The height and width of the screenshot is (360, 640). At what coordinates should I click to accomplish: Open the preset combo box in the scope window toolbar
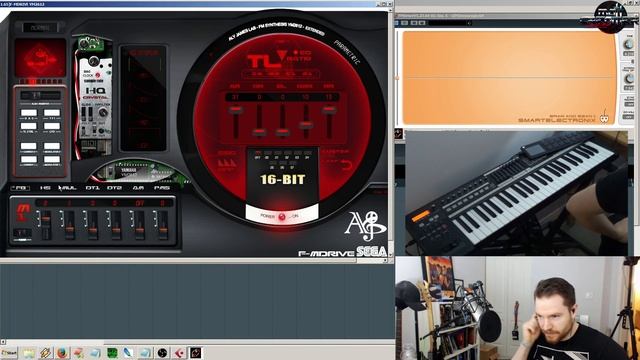pos(450,23)
